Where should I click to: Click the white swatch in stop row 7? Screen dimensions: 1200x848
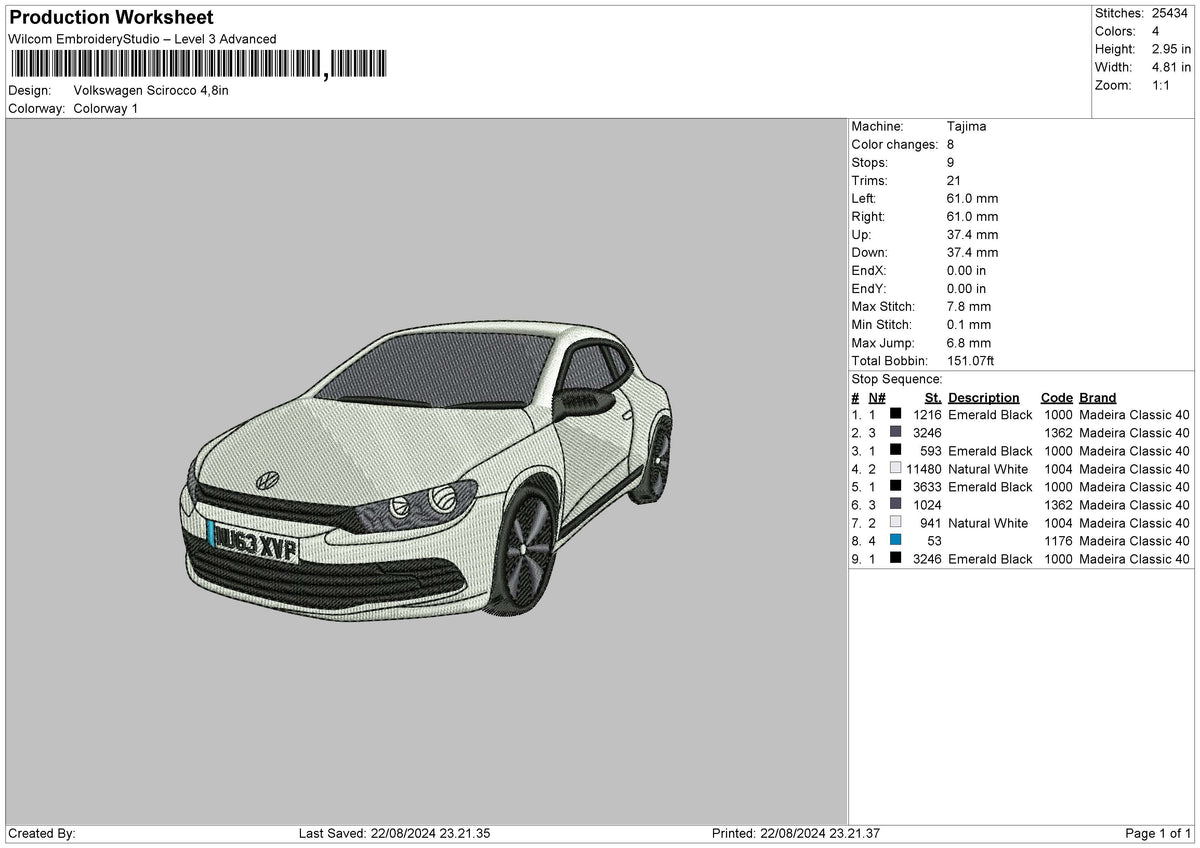pyautogui.click(x=895, y=523)
